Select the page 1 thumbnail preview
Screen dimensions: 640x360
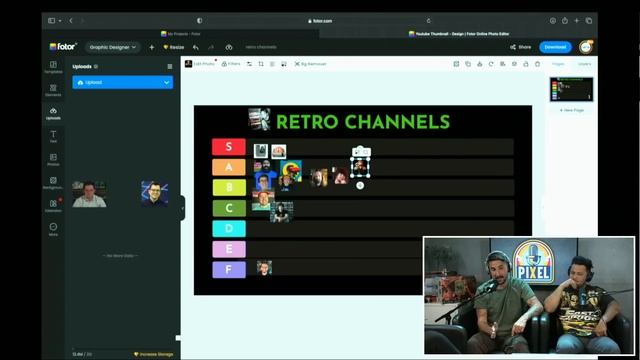(571, 89)
